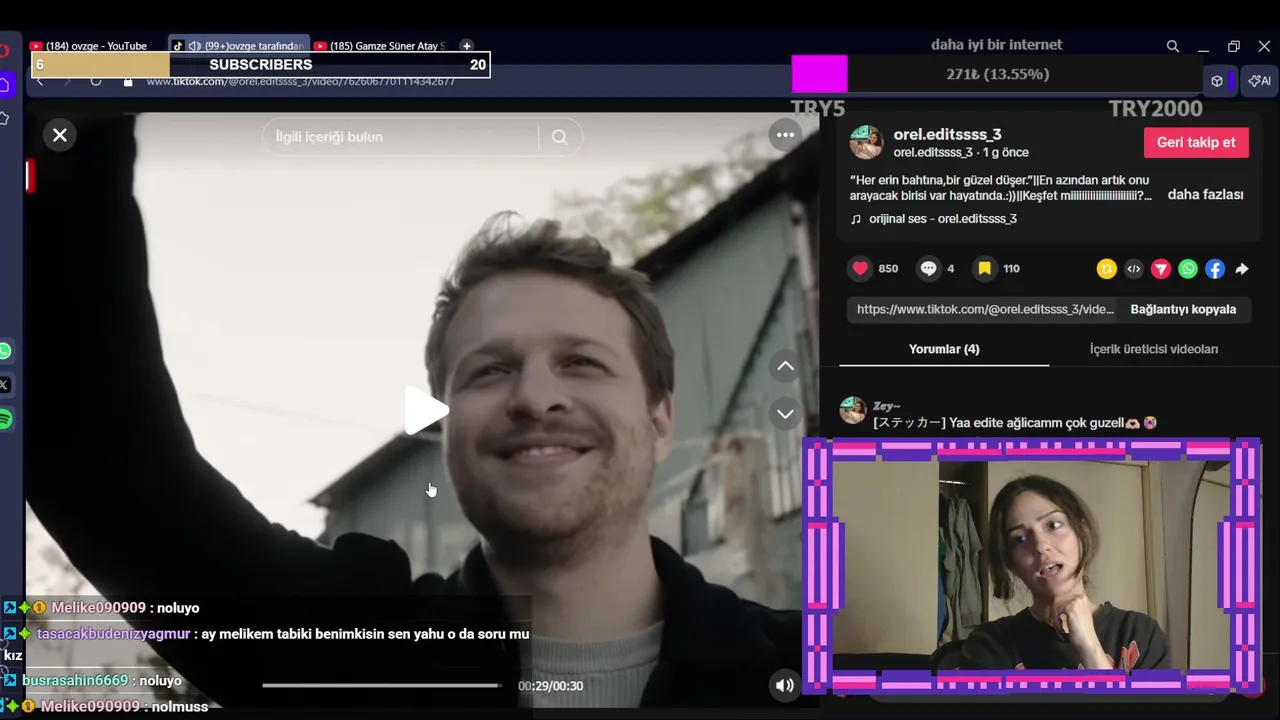Repost the video with yellow repost icon
Screen dimensions: 1280x720
click(x=1106, y=268)
